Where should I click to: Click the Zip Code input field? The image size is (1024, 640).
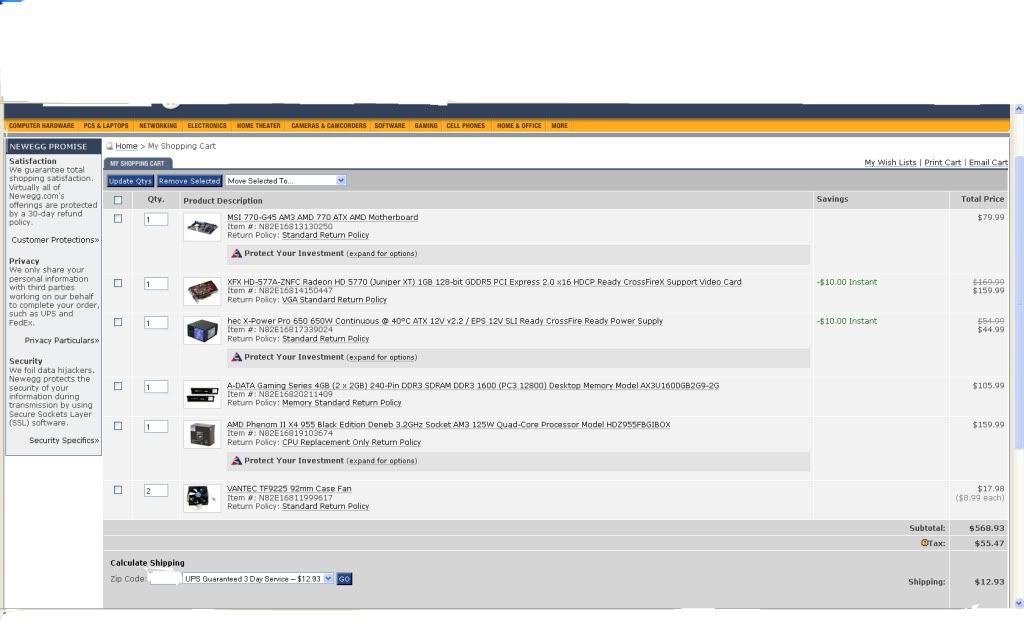point(164,579)
